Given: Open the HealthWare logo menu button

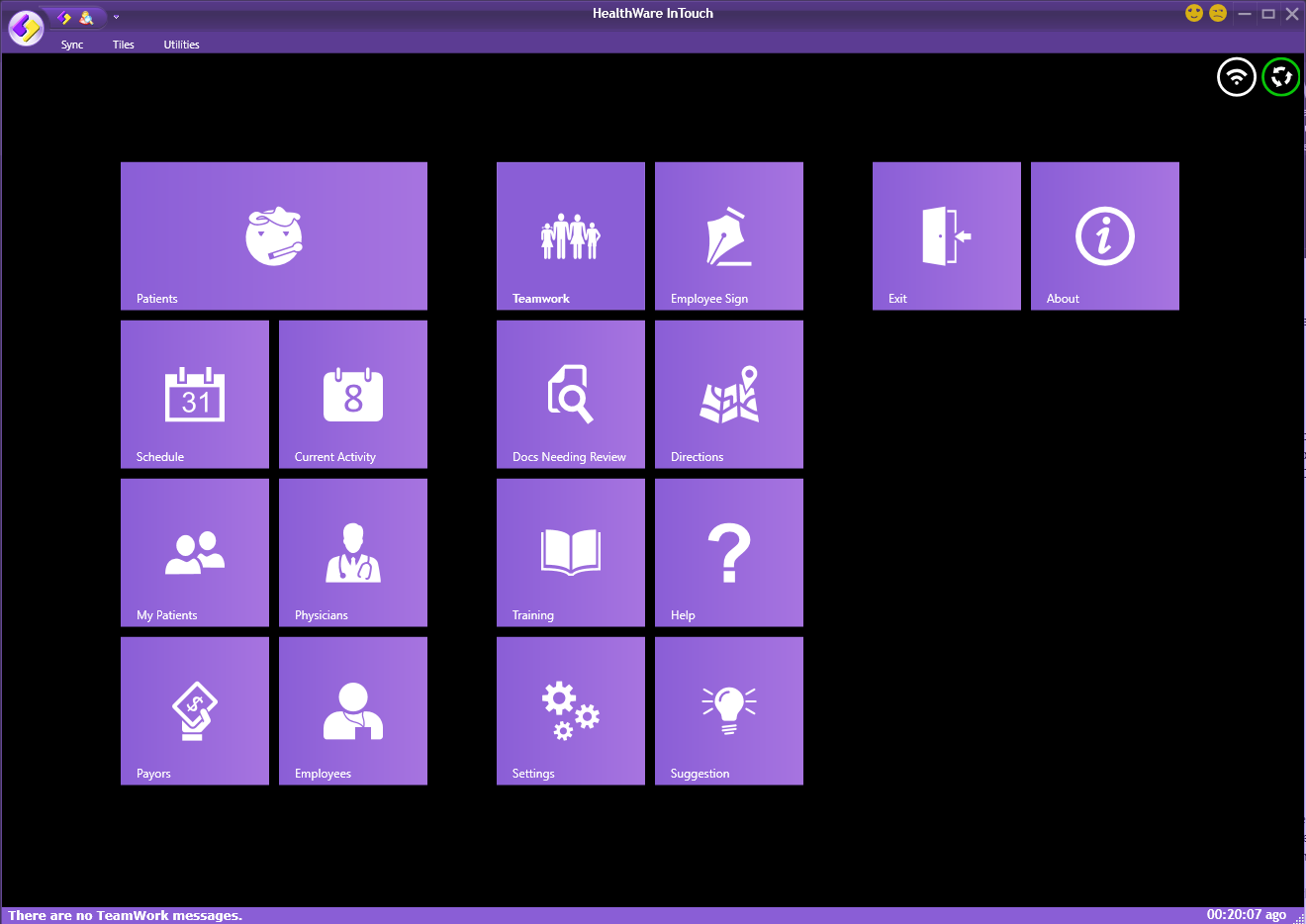Looking at the screenshot, I should 25,29.
